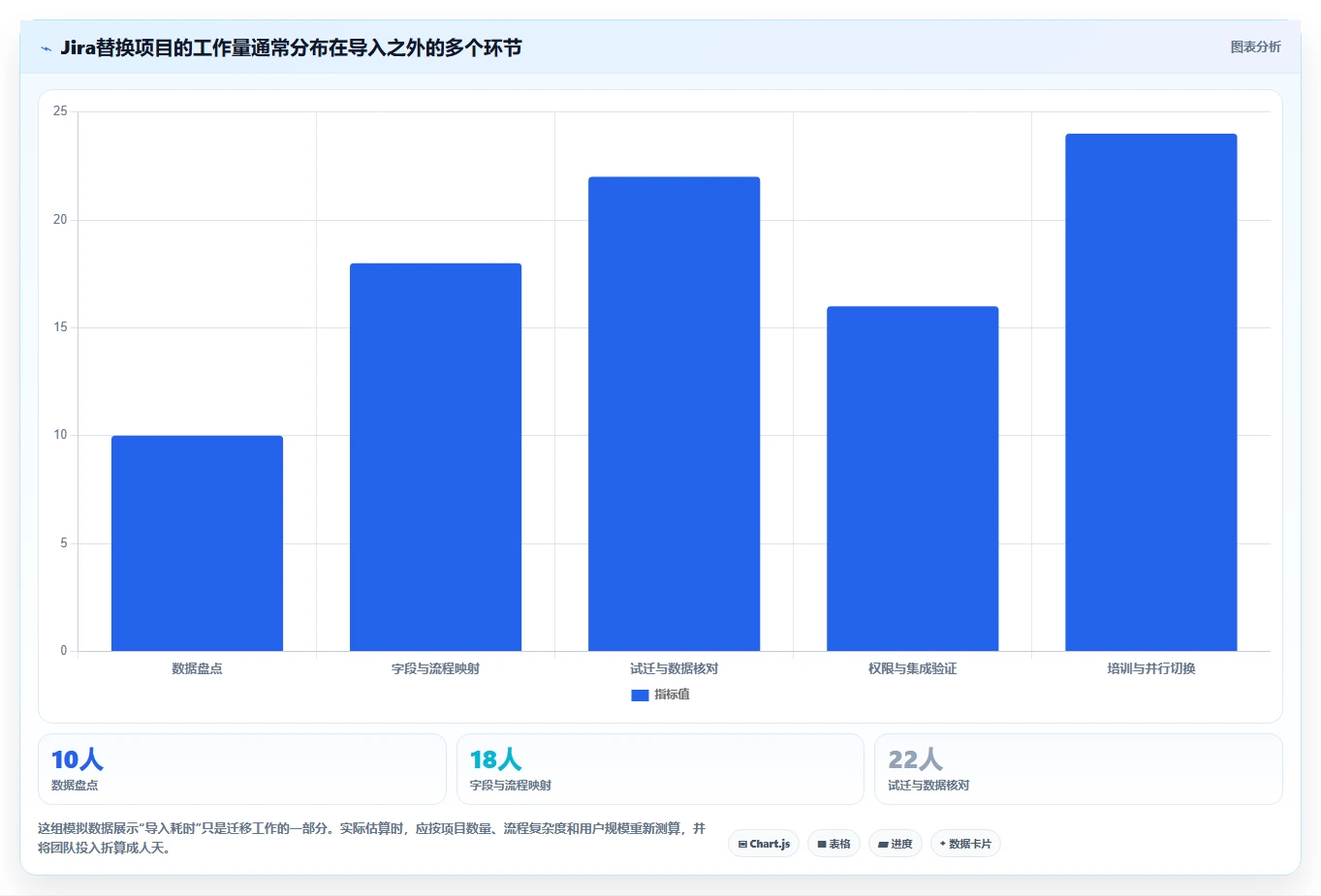Click the 权限与集成验证 bar in the chart
Screen dimensions: 1321x896
point(912,479)
